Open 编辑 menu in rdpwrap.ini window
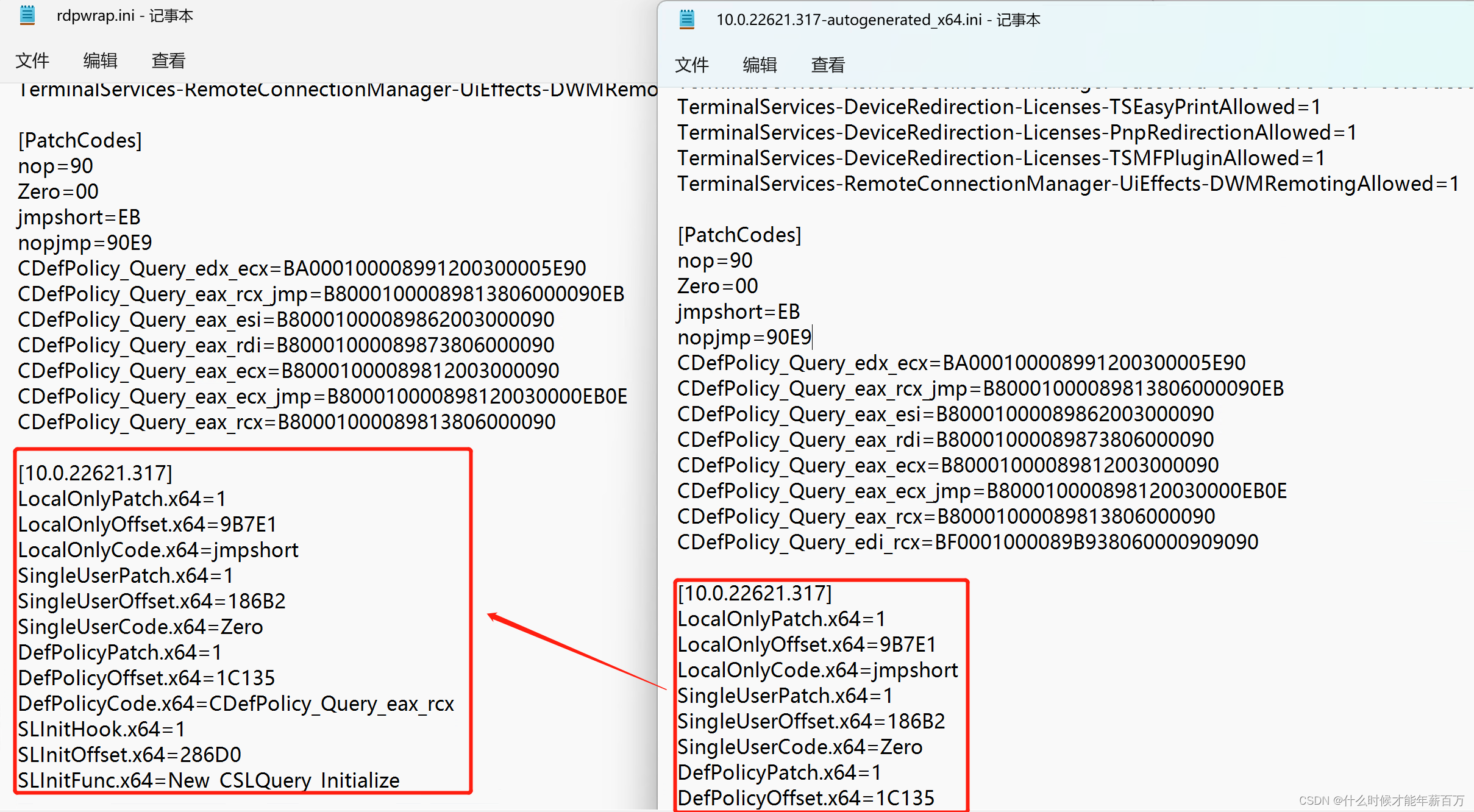This screenshot has width=1474, height=812. (100, 60)
